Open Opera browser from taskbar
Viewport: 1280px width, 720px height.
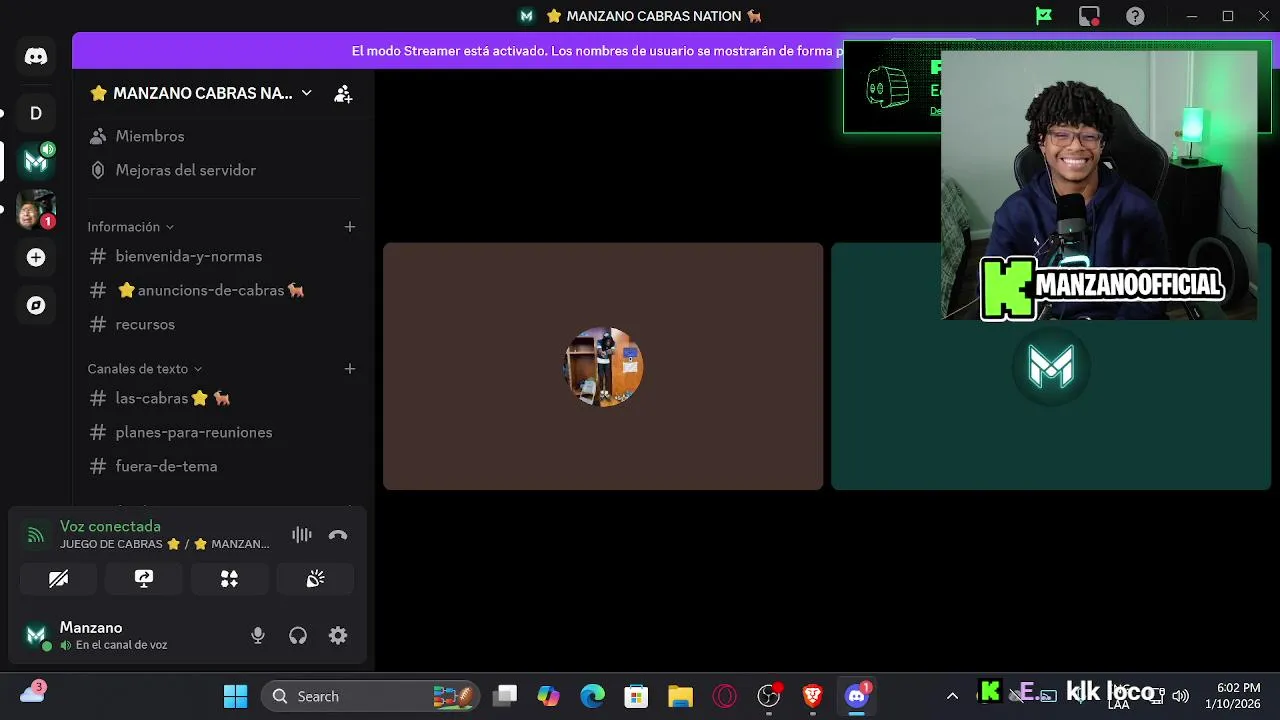tap(725, 696)
